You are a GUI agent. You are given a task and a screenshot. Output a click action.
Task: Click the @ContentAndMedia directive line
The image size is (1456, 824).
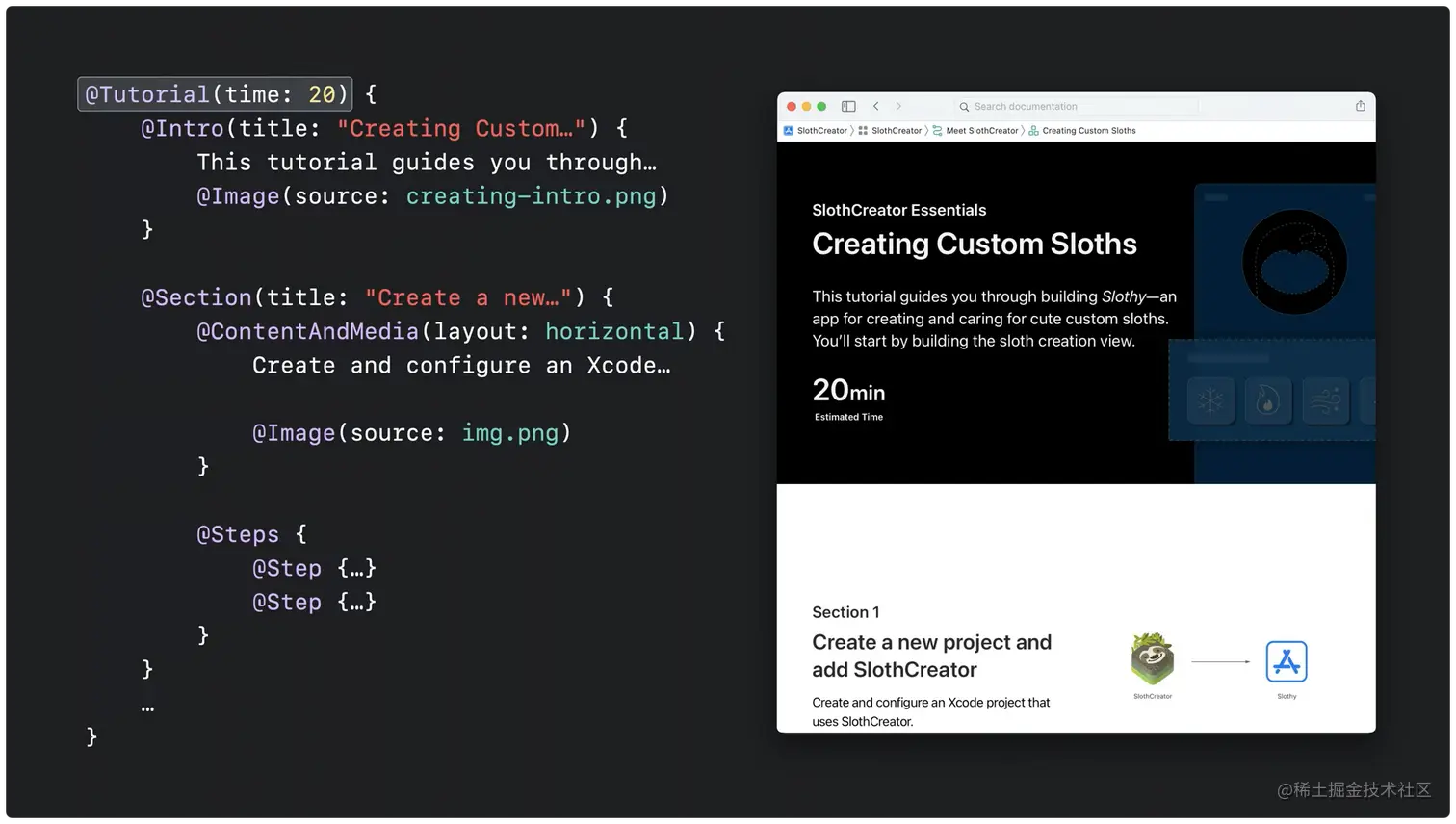coord(461,331)
